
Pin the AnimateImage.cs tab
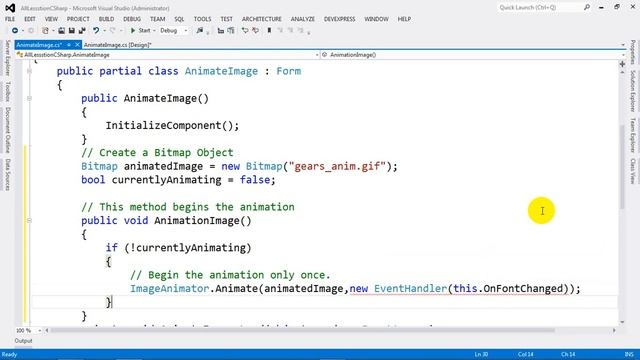(x=69, y=45)
